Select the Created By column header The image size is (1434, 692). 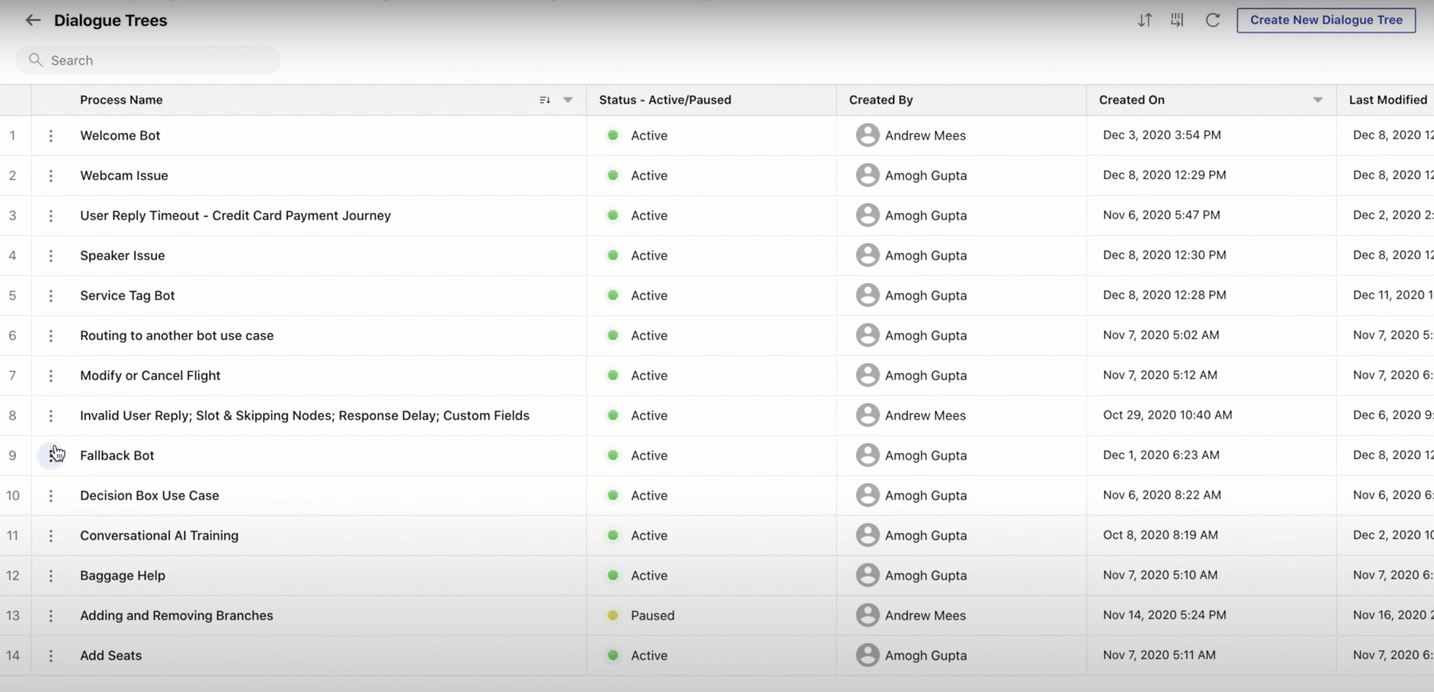[x=880, y=99]
